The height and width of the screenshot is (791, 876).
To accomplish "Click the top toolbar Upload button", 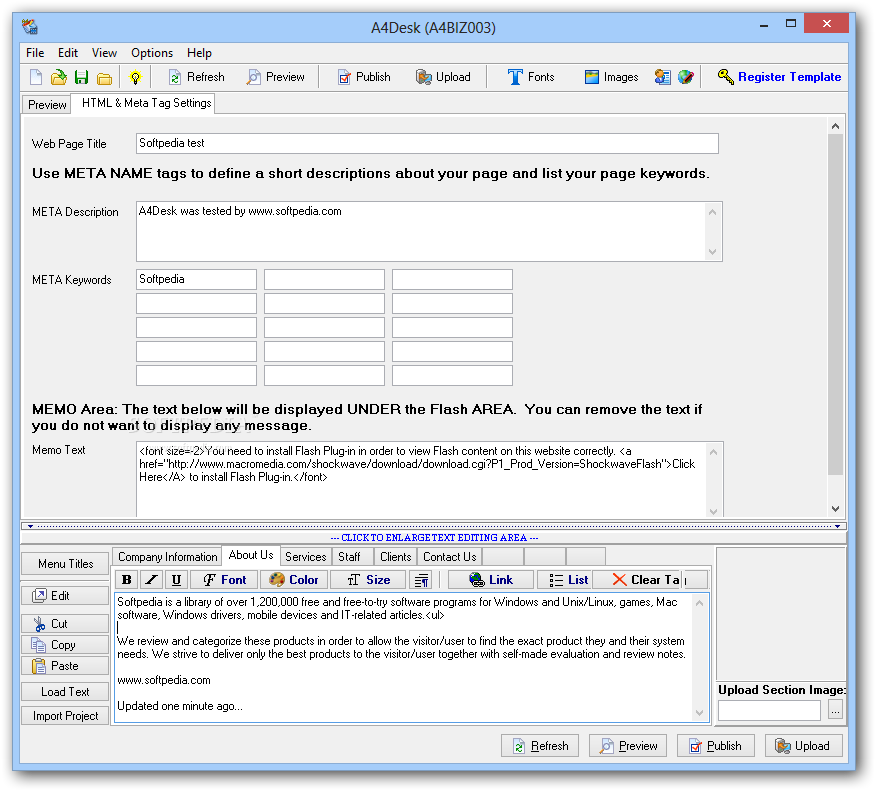I will [444, 77].
